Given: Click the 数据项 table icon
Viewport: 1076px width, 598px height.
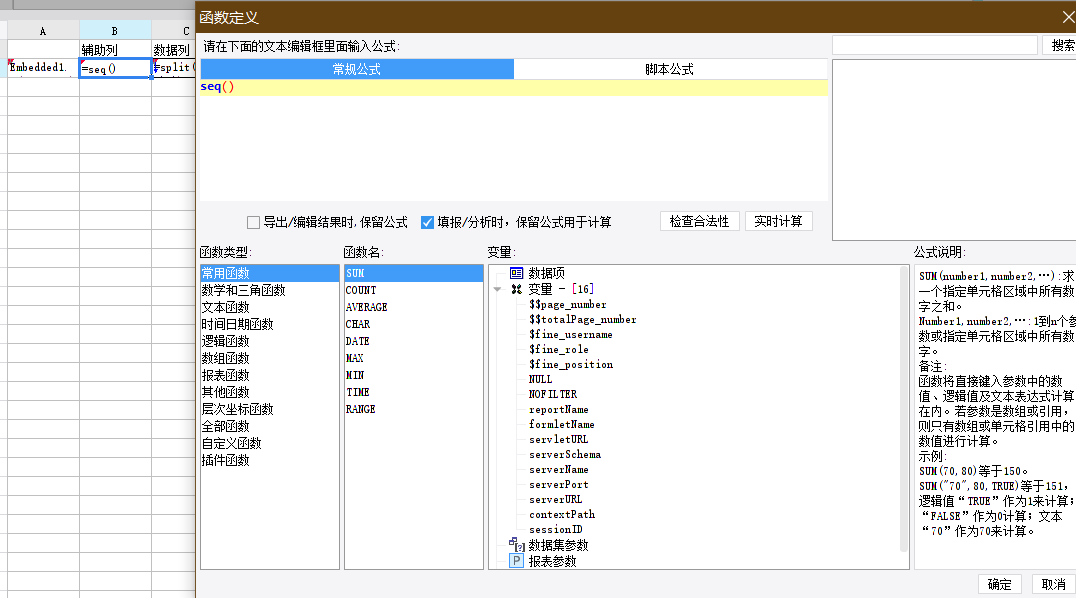Looking at the screenshot, I should coord(517,273).
